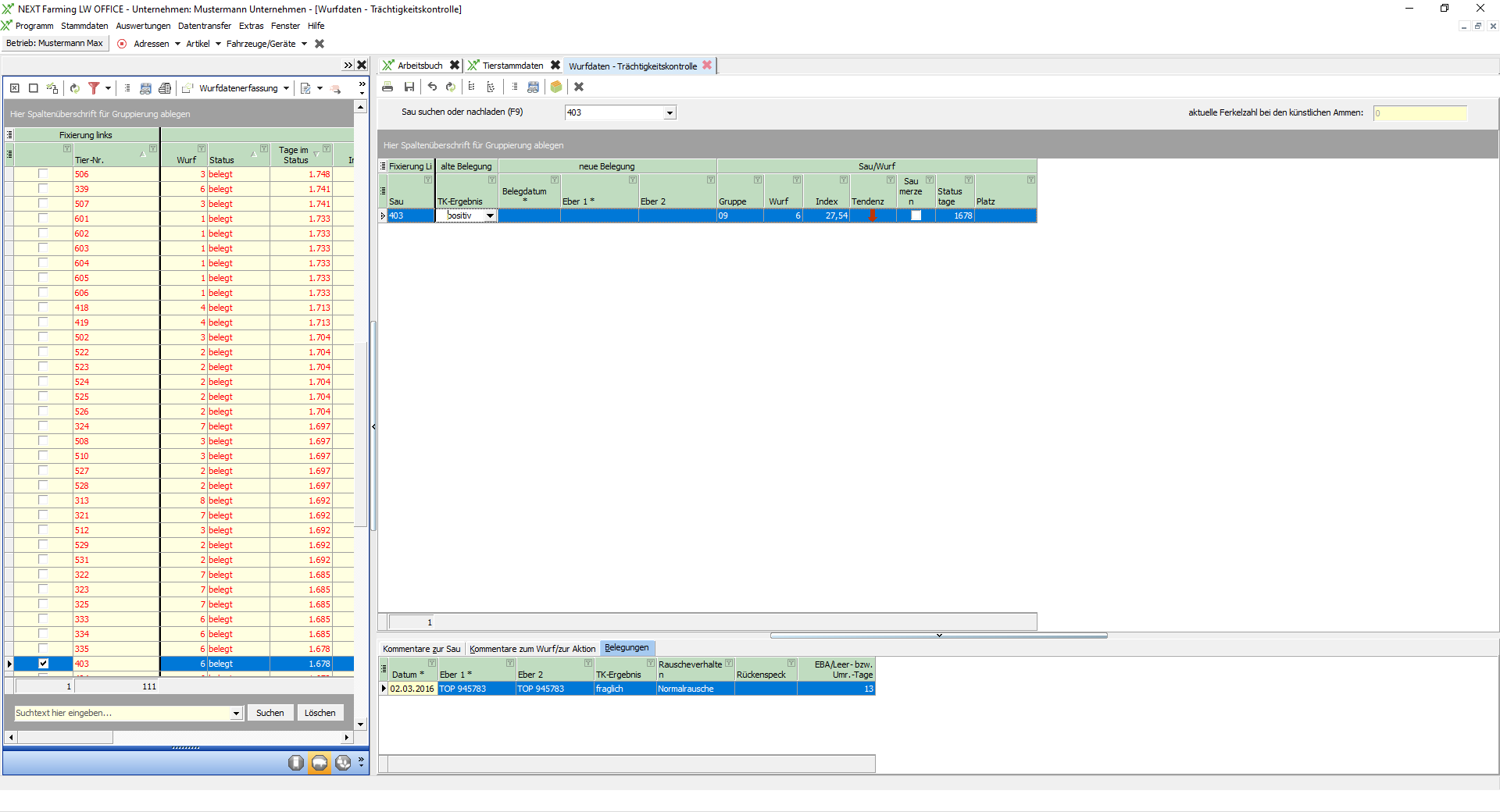Expand the Sau suchen dropdown with 403
The height and width of the screenshot is (812, 1500).
[x=670, y=113]
